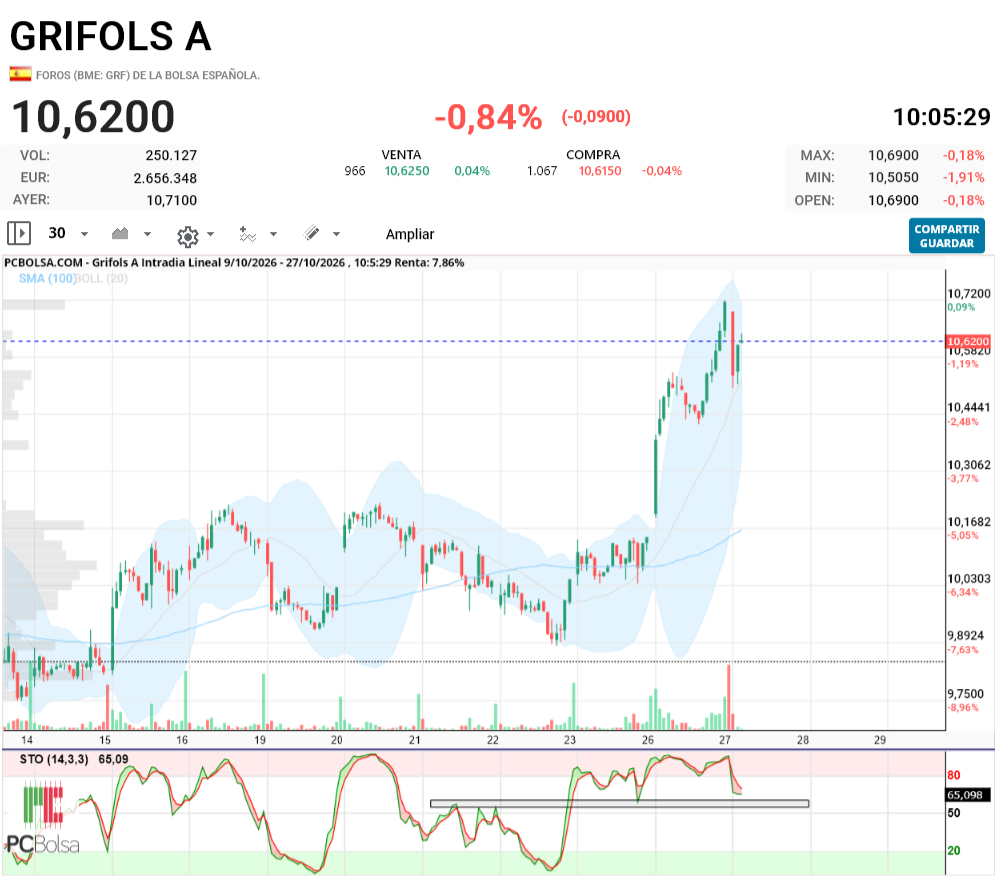Screen dimensions: 997x876
Task: Click the chart title starting PCBOLSA.COM
Action: click(x=234, y=263)
